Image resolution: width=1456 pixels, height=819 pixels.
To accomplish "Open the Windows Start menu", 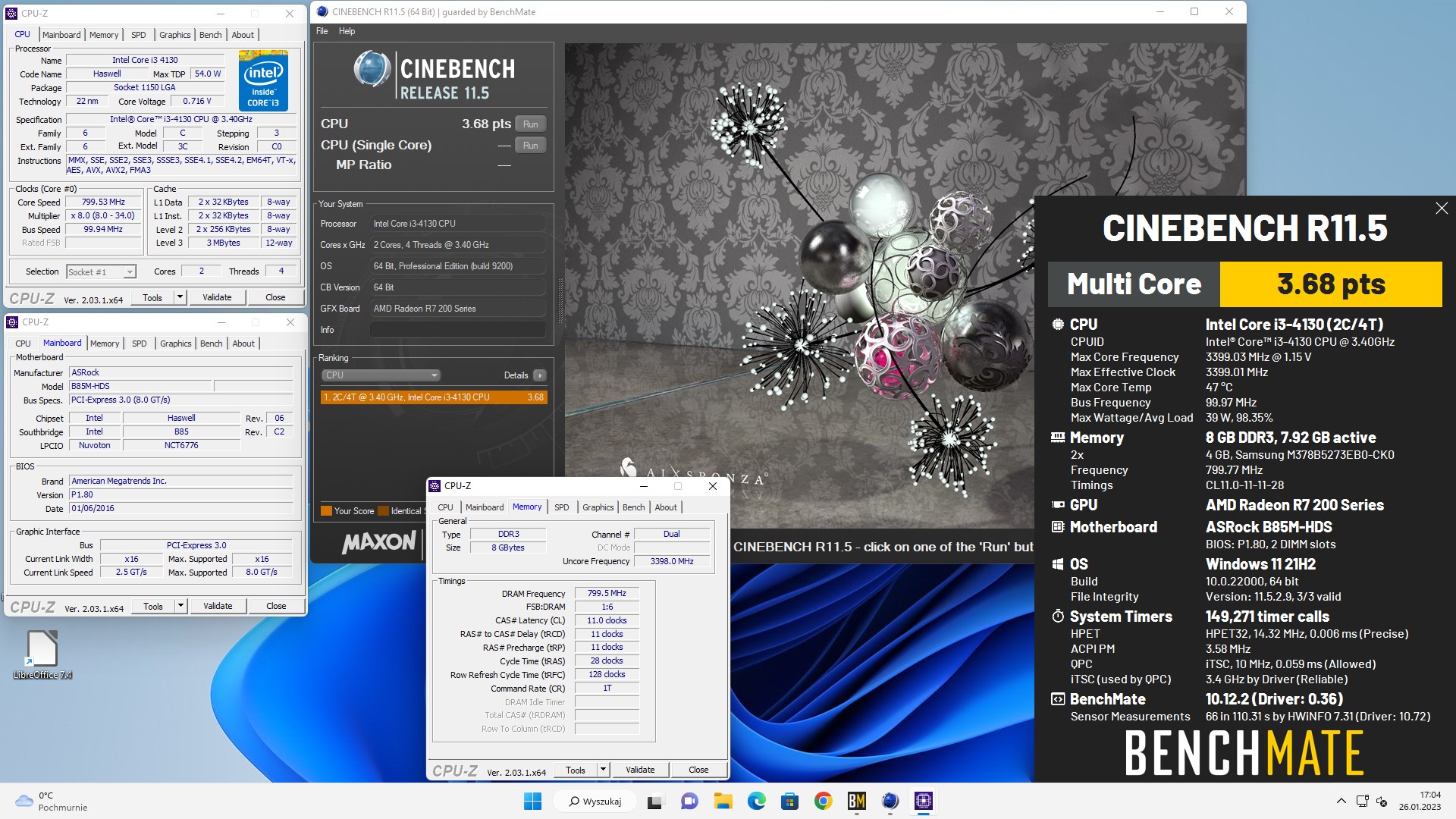I will click(532, 801).
